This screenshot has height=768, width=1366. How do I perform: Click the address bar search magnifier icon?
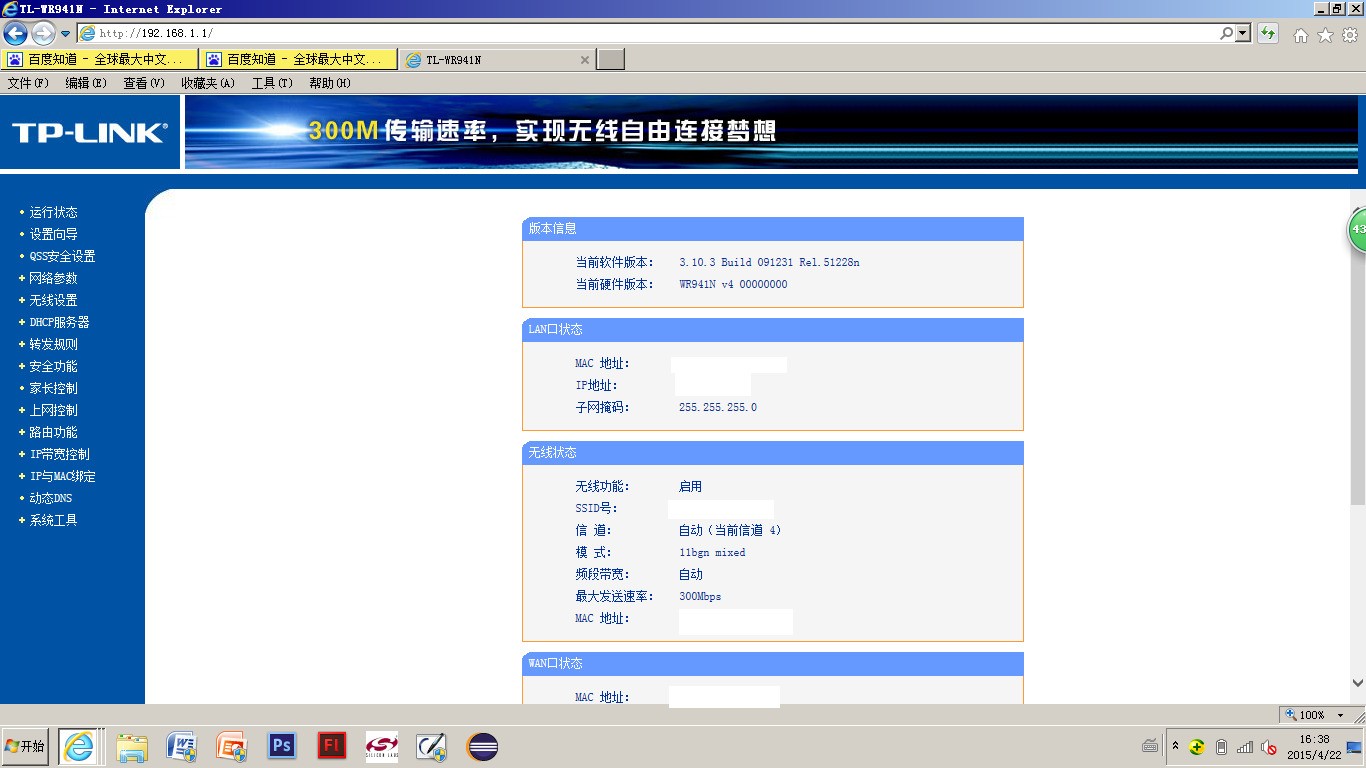1227,33
